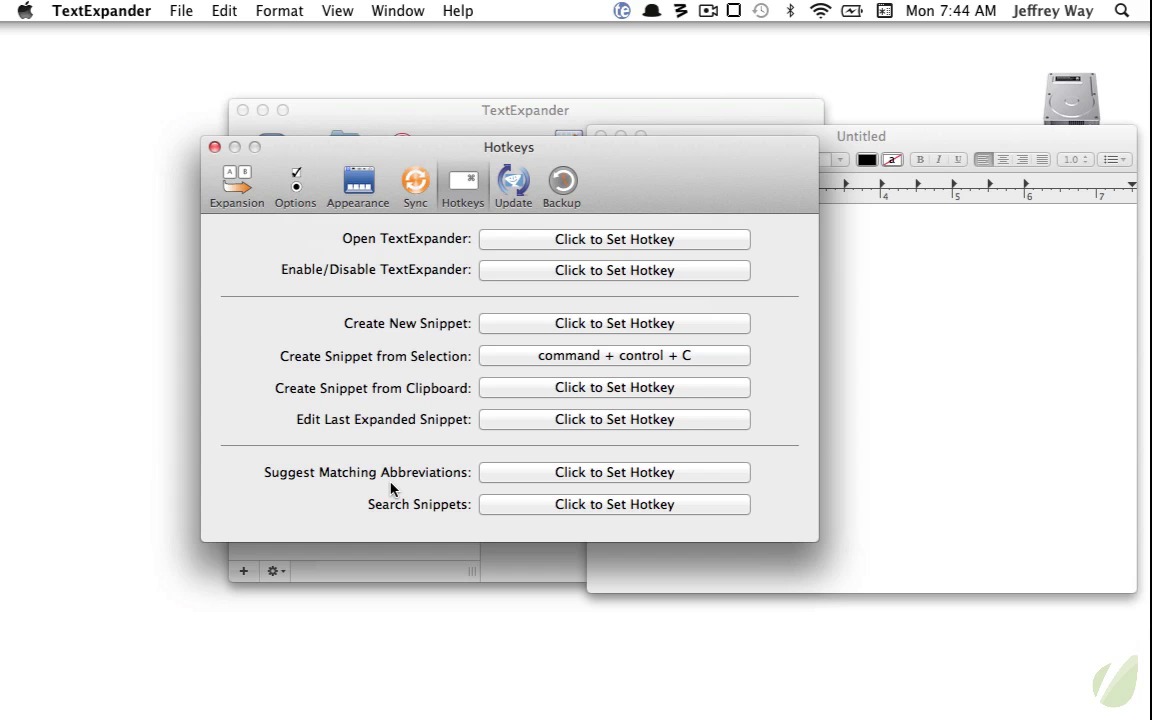Viewport: 1152px width, 720px height.
Task: Click the camera recorder menu bar icon
Action: [708, 10]
